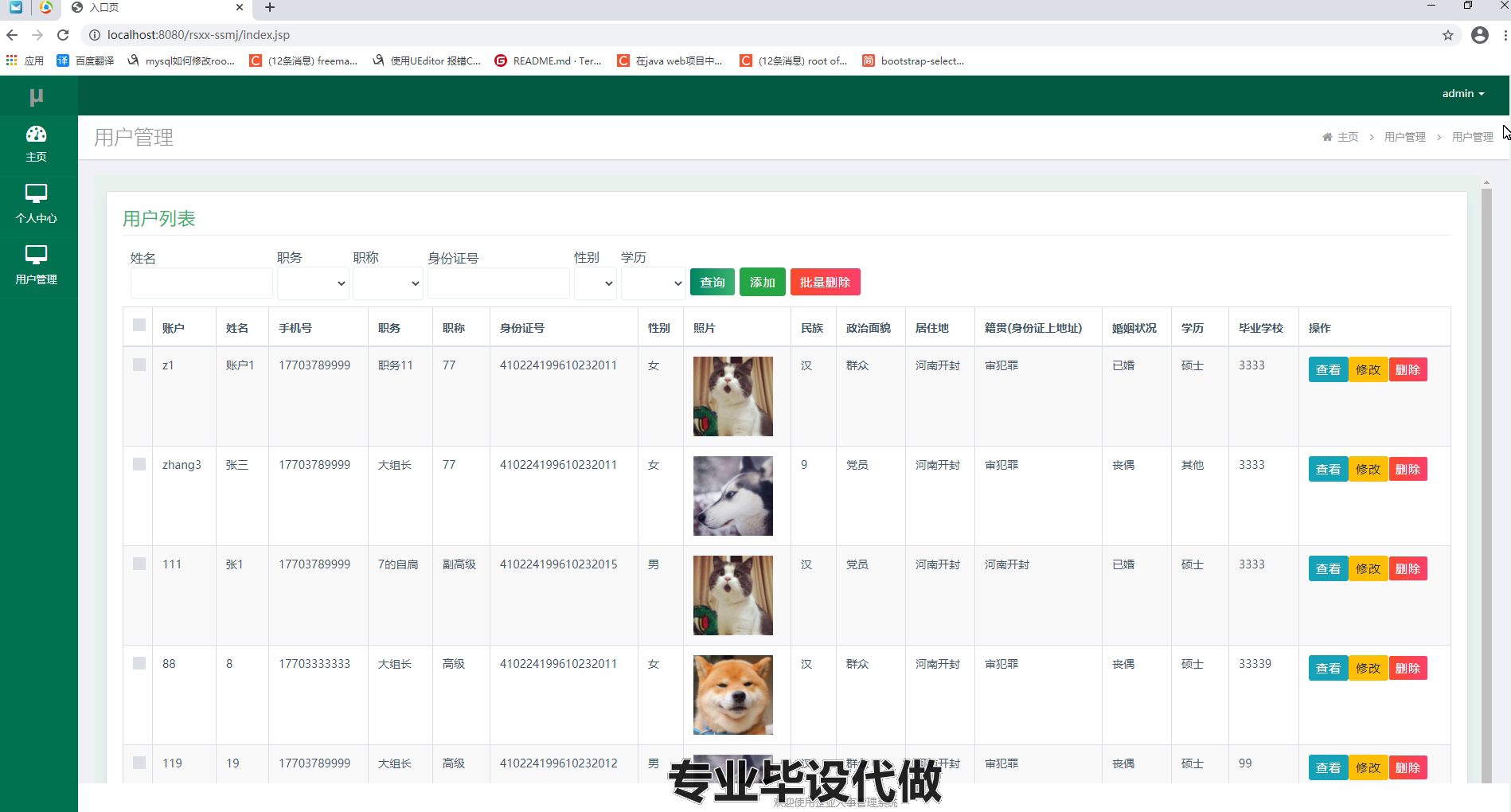Close the 入口页 tab
Screen dimensions: 1511x812
point(240,7)
